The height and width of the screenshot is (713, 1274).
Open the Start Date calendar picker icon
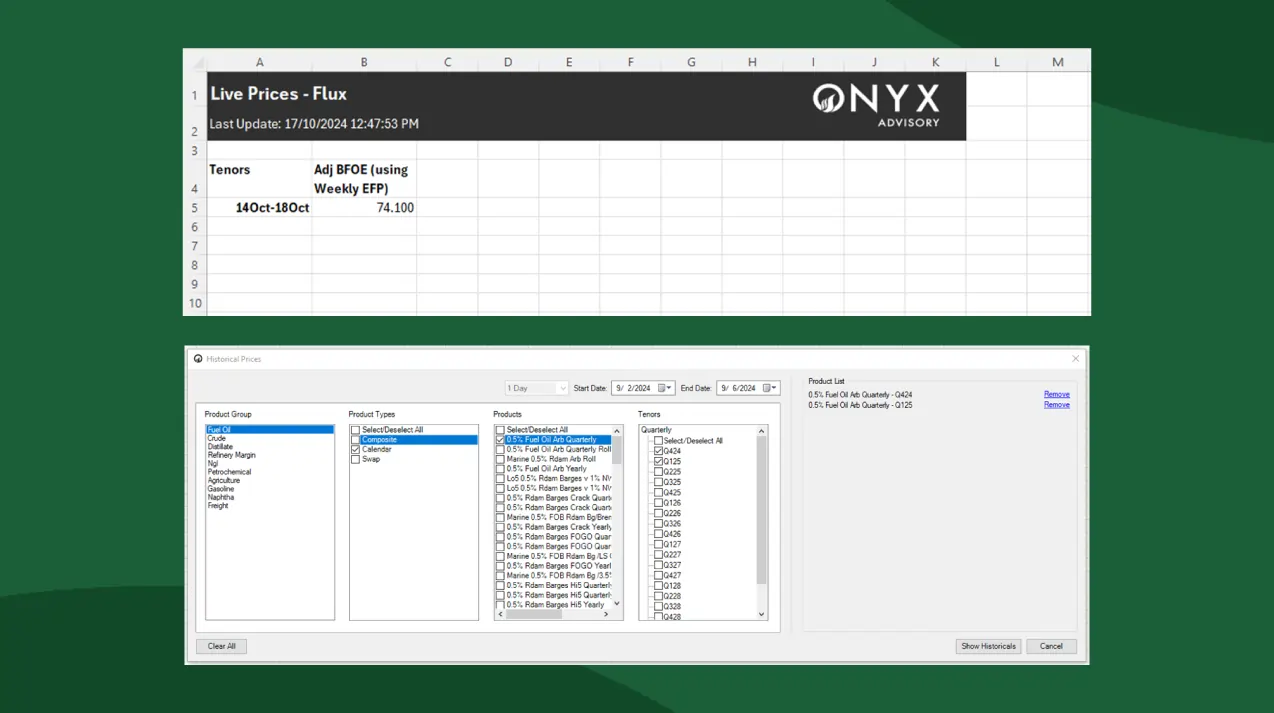coord(659,388)
